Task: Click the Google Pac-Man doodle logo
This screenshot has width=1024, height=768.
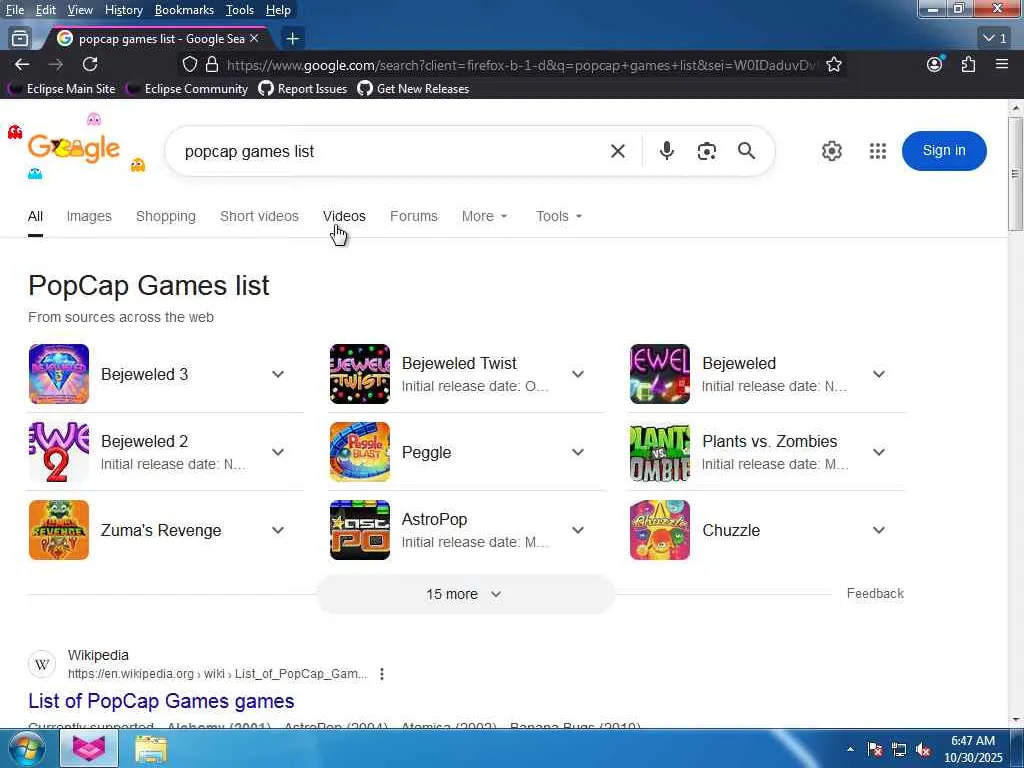Action: click(74, 149)
